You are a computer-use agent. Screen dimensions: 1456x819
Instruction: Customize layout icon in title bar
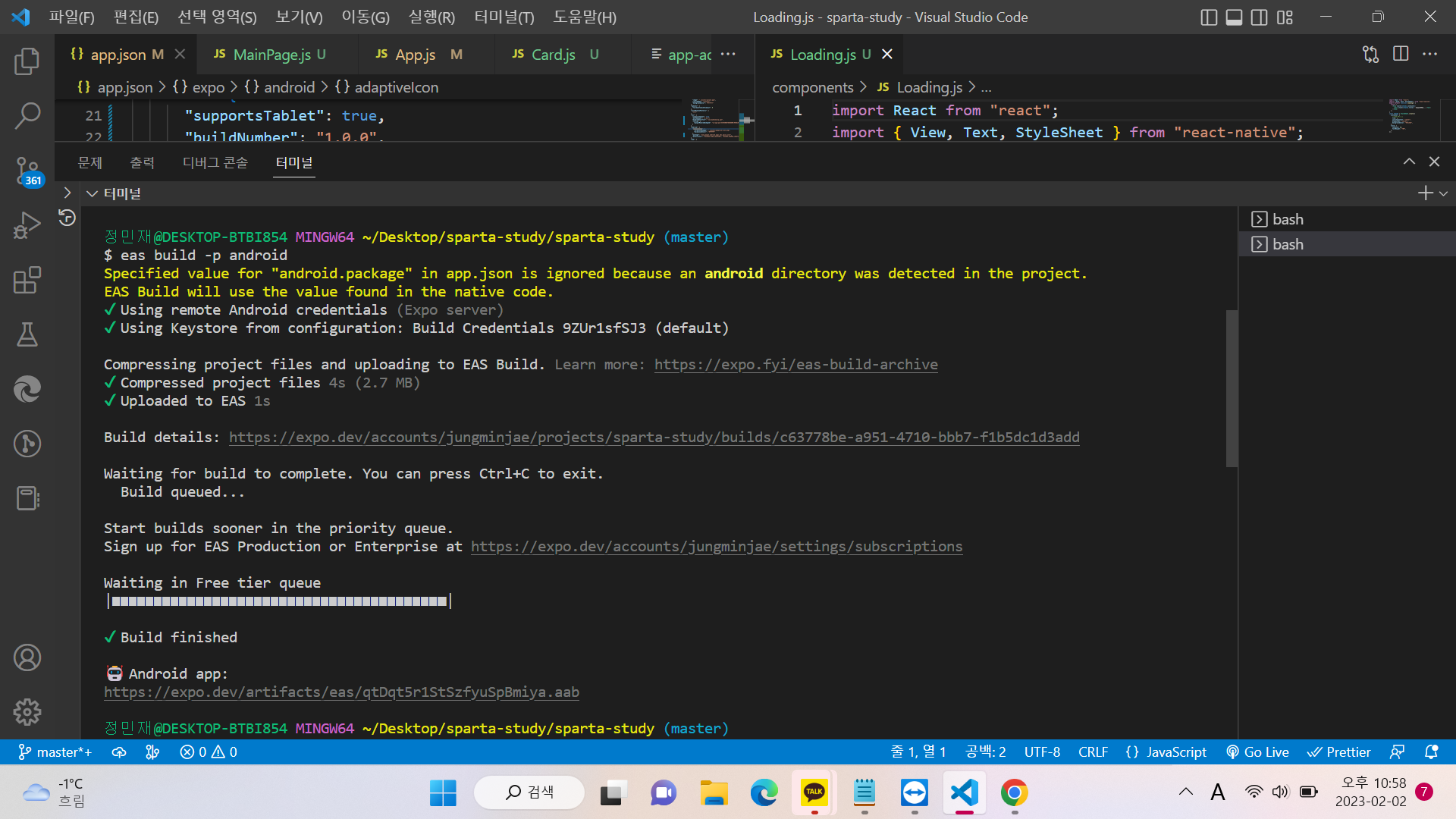(x=1285, y=17)
